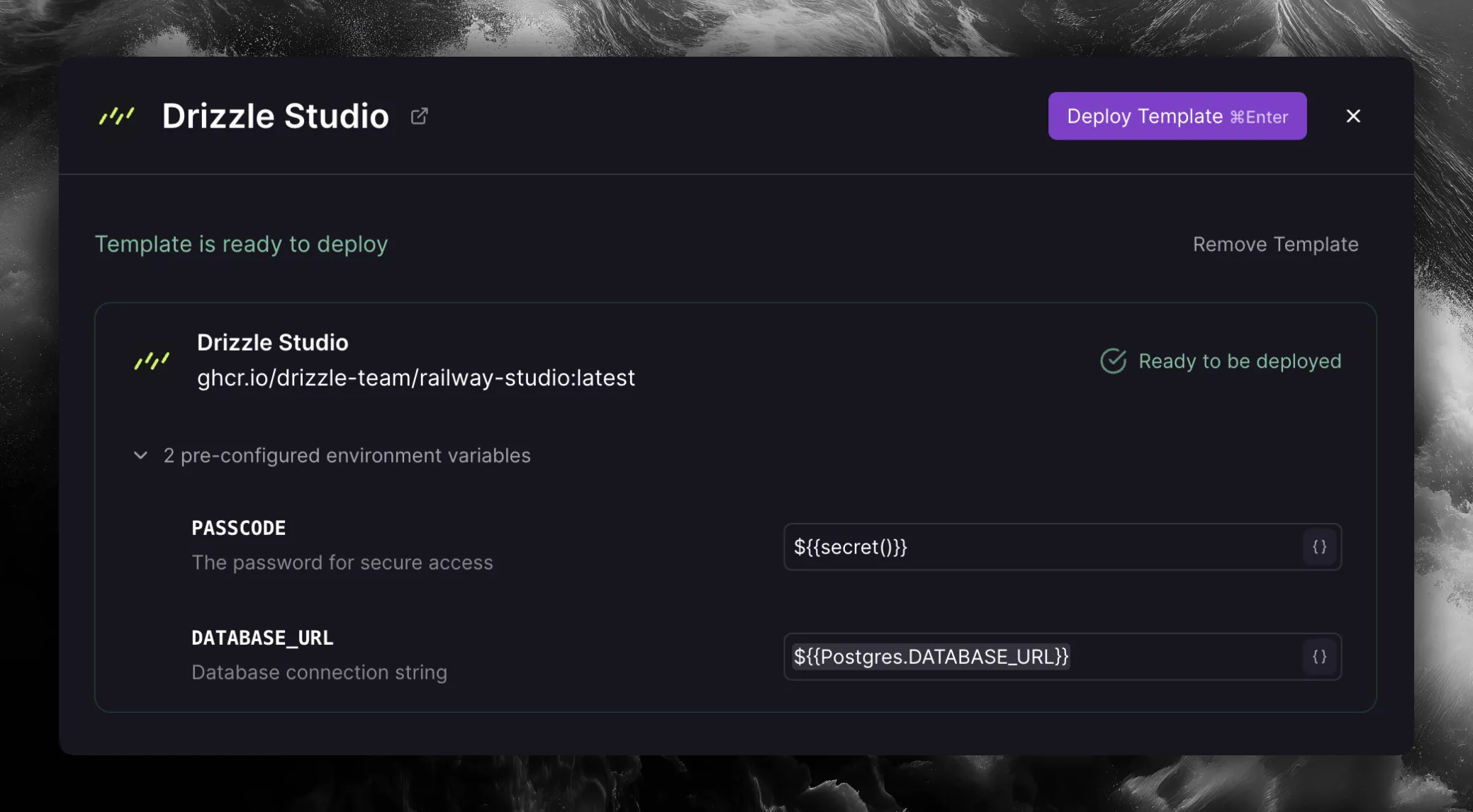This screenshot has height=812, width=1473.
Task: Click the 'Template is ready to deploy' status text
Action: [x=241, y=244]
